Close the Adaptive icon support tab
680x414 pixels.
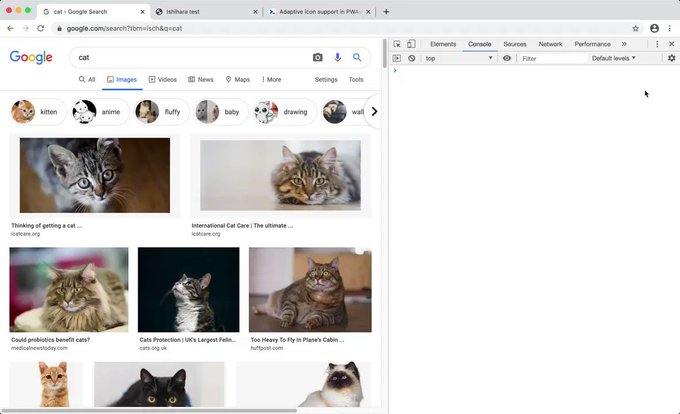[x=368, y=12]
